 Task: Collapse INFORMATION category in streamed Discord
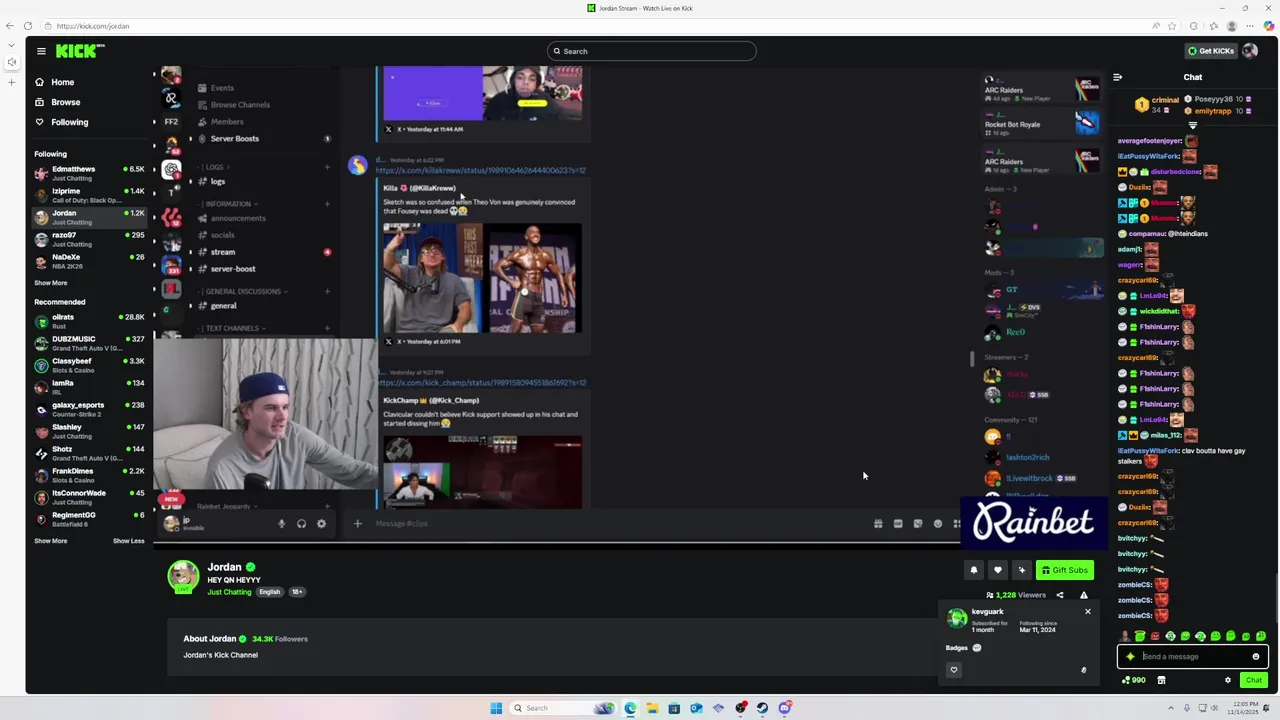tap(228, 204)
